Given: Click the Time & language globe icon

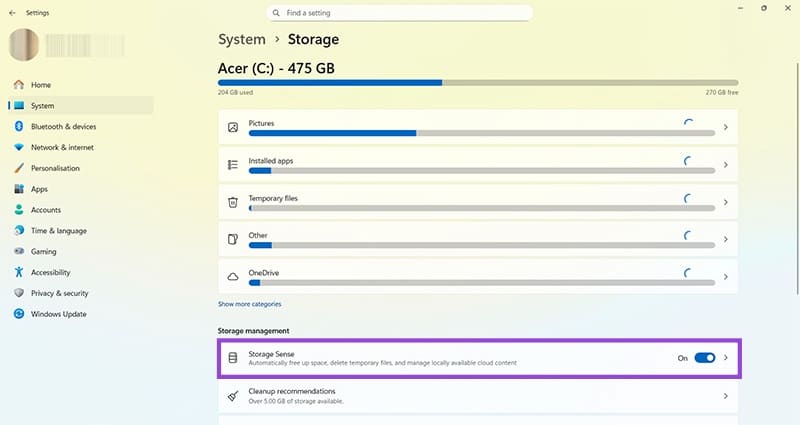Looking at the screenshot, I should pos(19,231).
